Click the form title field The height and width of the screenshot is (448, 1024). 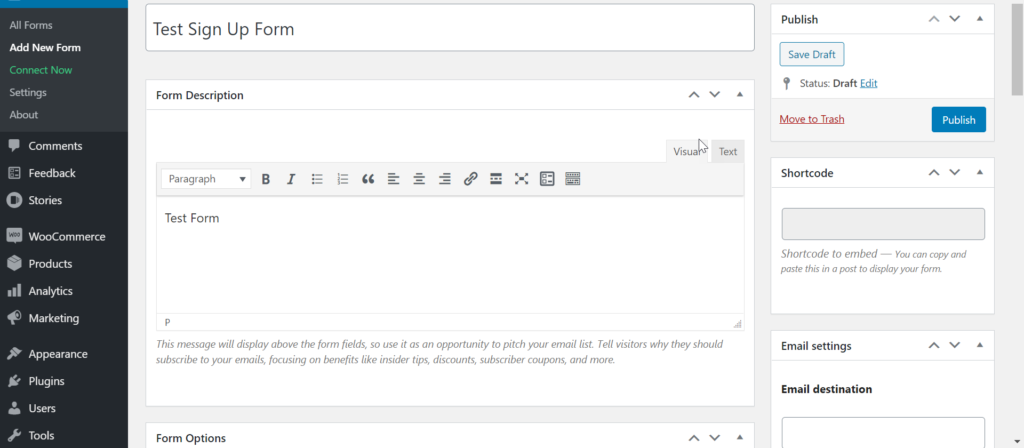click(450, 28)
